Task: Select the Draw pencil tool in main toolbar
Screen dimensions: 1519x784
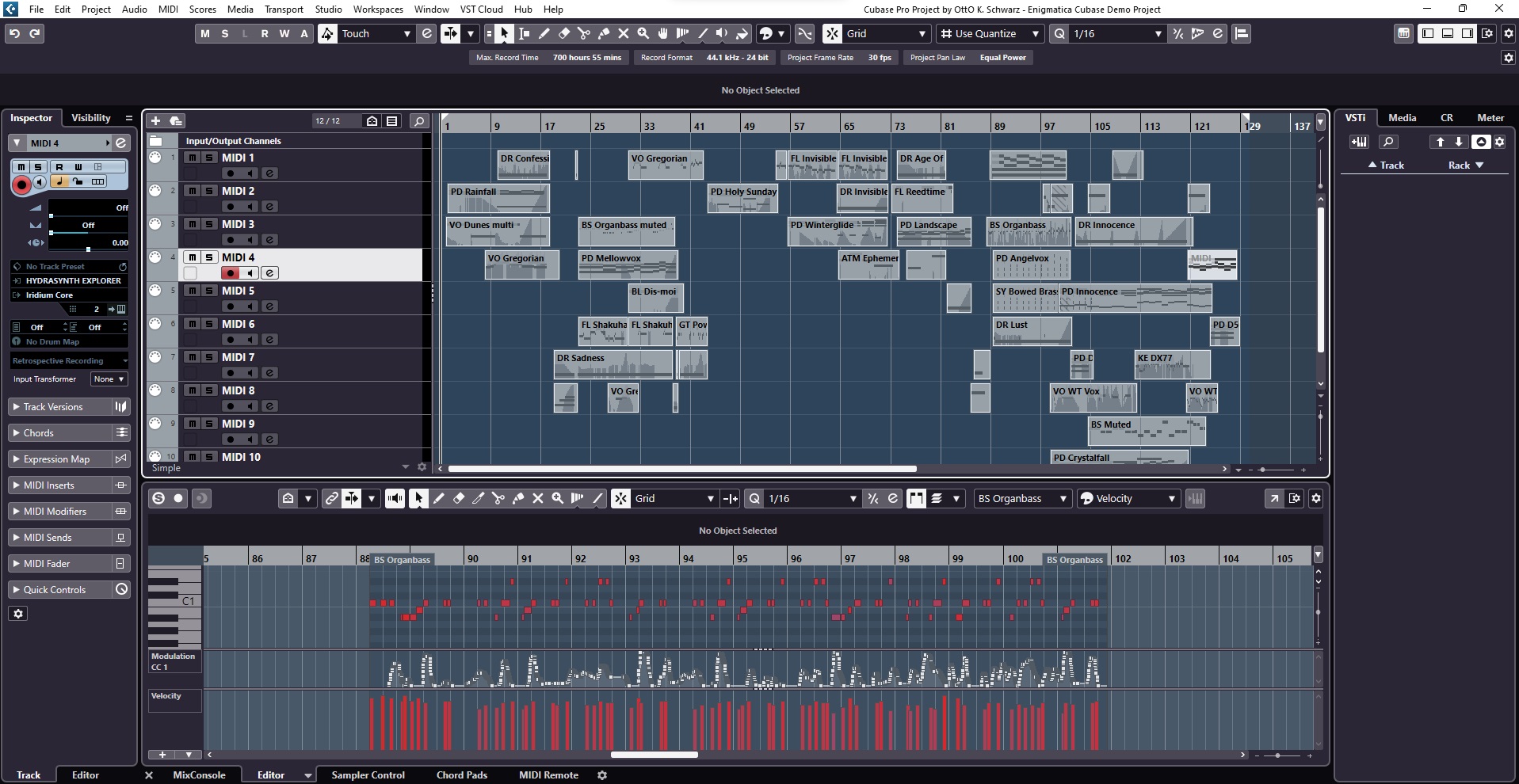Action: 544,33
